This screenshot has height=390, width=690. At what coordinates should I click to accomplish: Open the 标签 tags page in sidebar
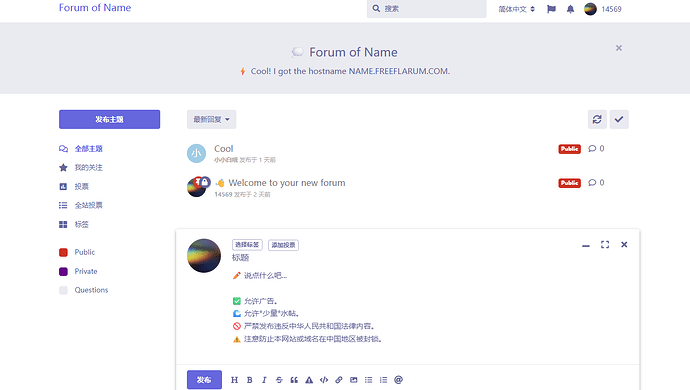click(x=74, y=224)
